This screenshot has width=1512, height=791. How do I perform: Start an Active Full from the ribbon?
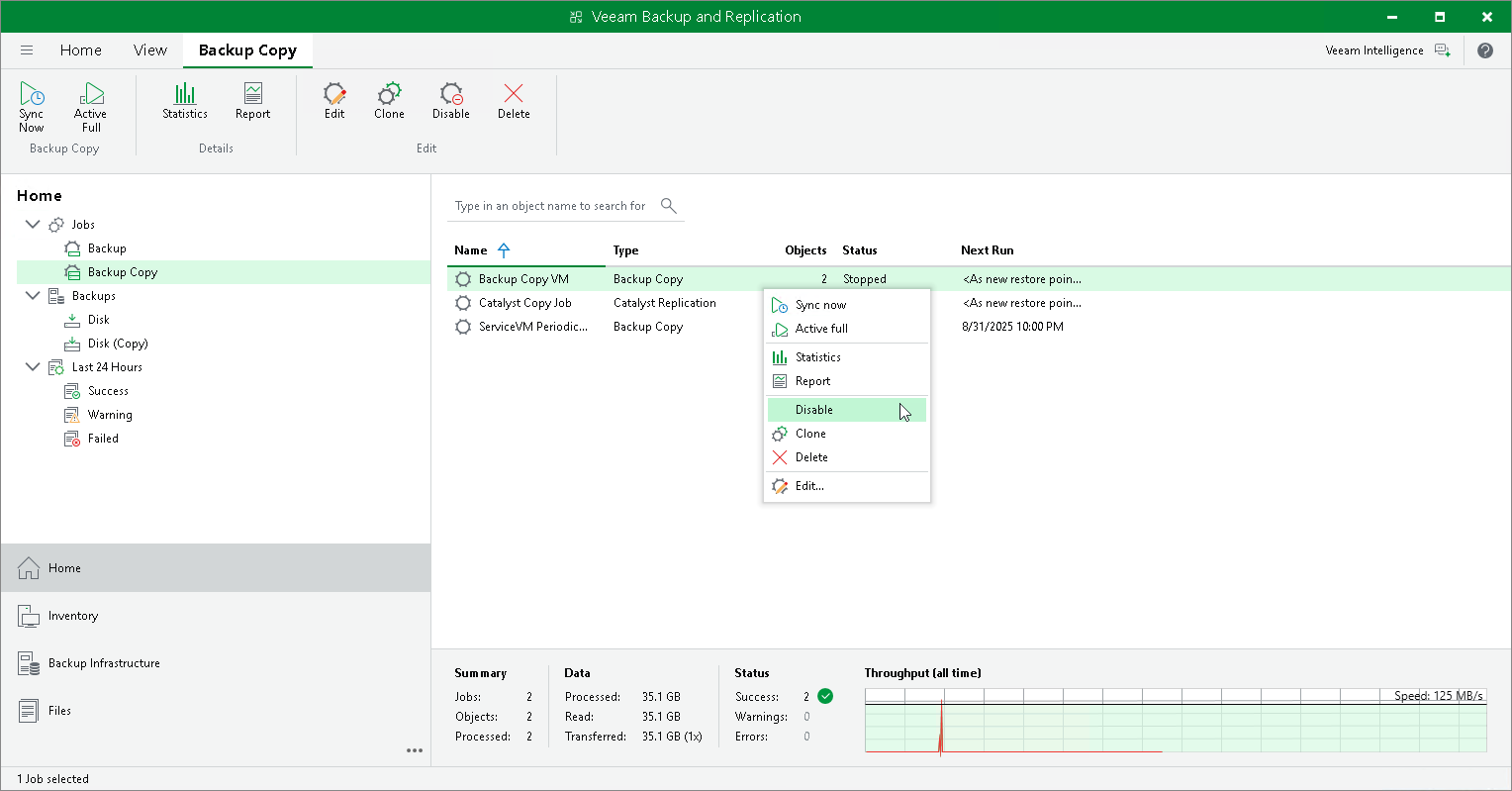tap(91, 106)
